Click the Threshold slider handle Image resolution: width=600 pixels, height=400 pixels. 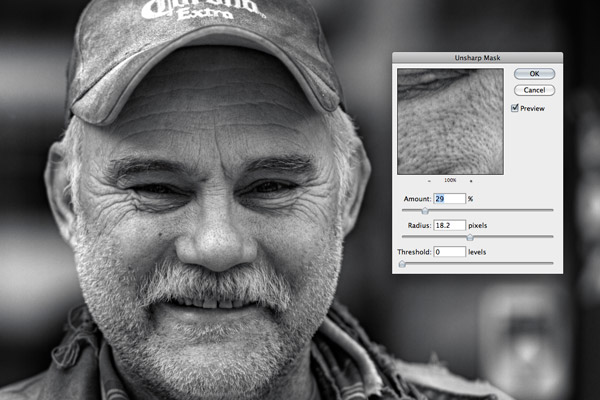click(402, 264)
